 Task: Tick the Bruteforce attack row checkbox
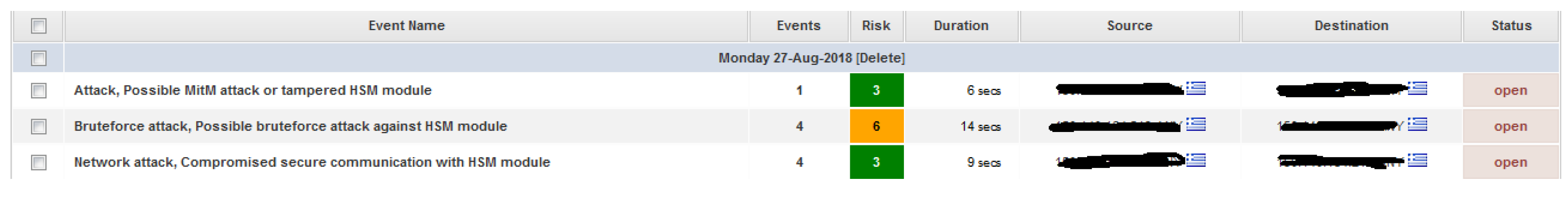coord(38,127)
